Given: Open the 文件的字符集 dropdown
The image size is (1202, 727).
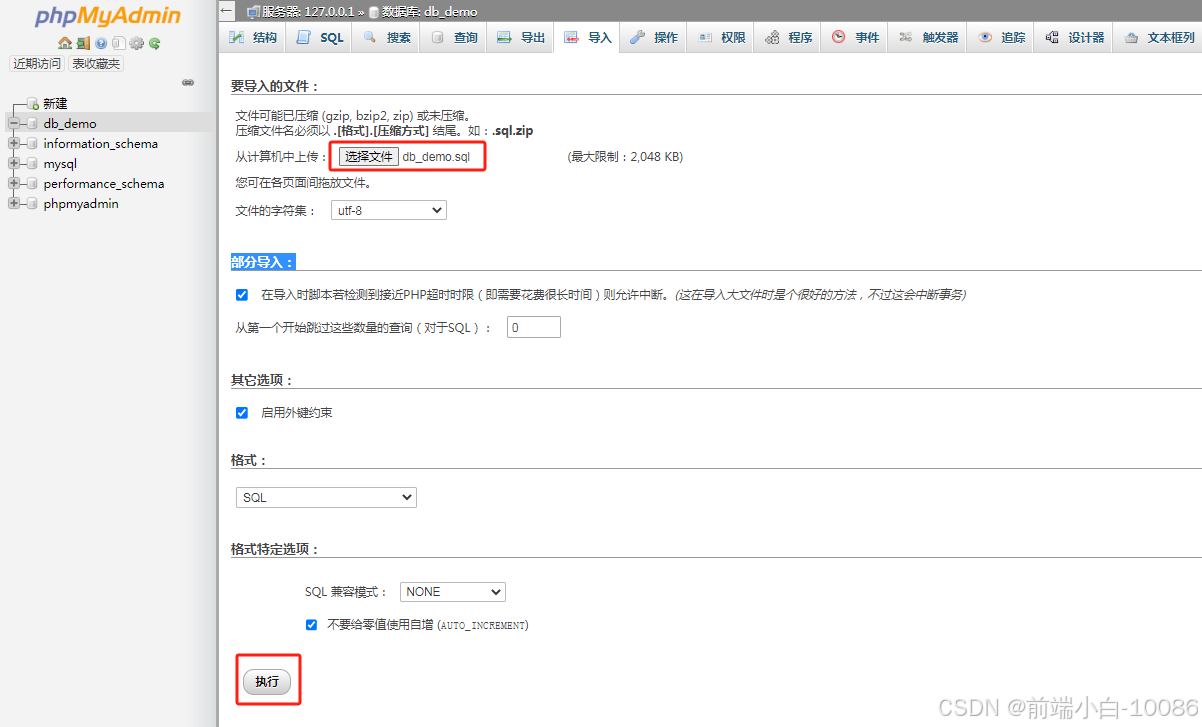Looking at the screenshot, I should 388,210.
